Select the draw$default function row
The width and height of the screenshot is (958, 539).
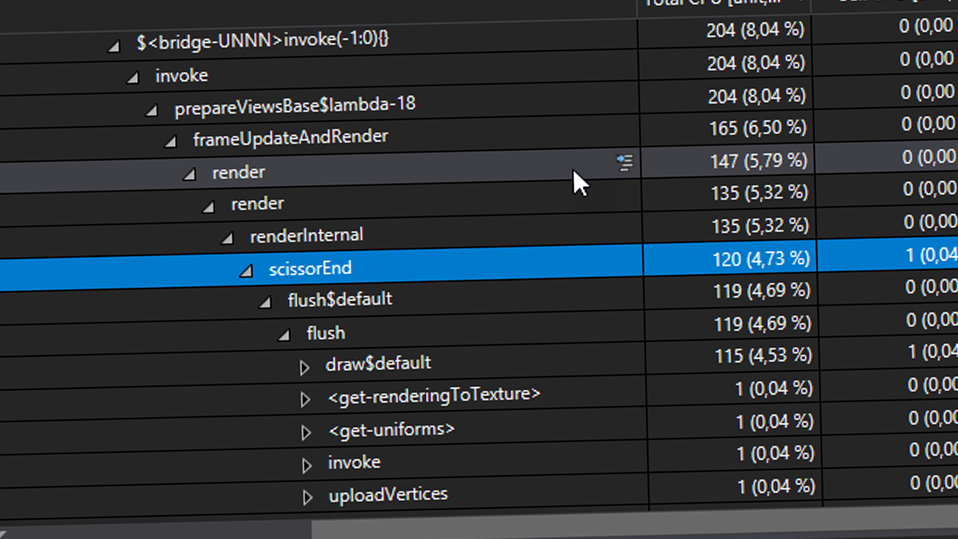(x=378, y=364)
